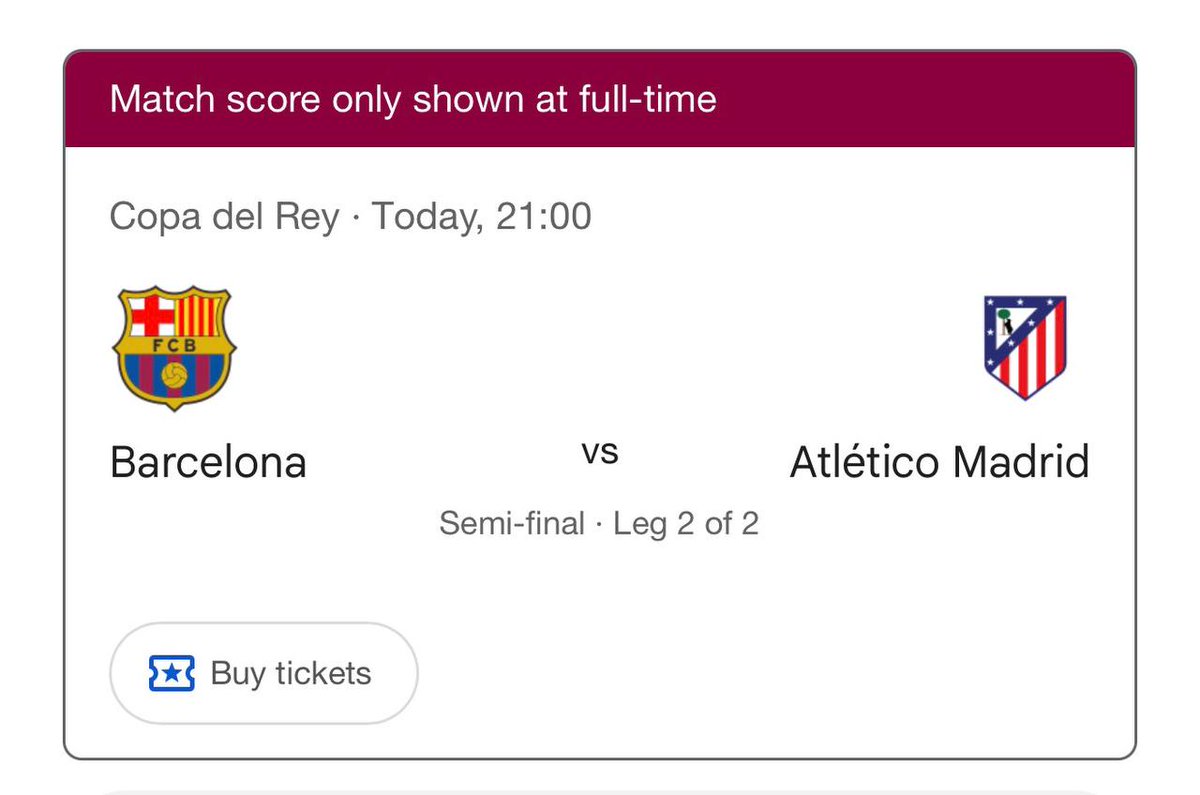Click the 'vs' text between teams

600,452
